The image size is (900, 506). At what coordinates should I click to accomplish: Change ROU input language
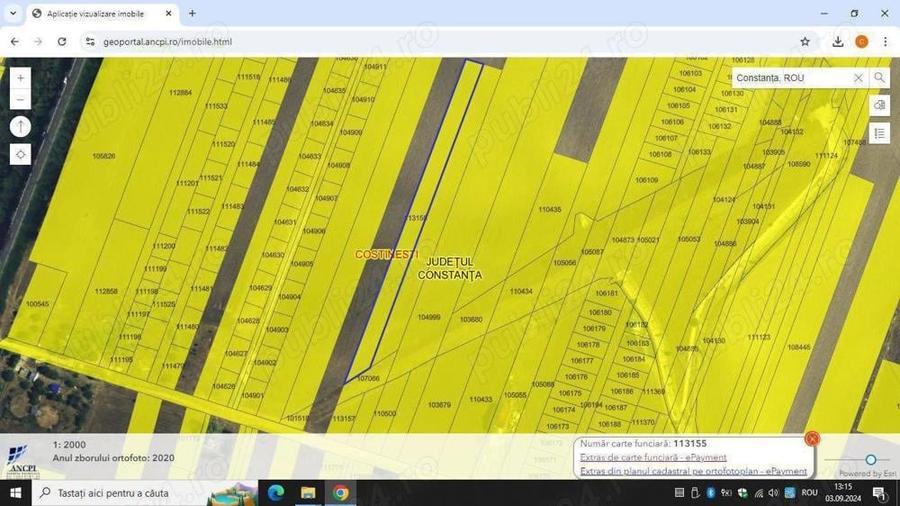[809, 493]
